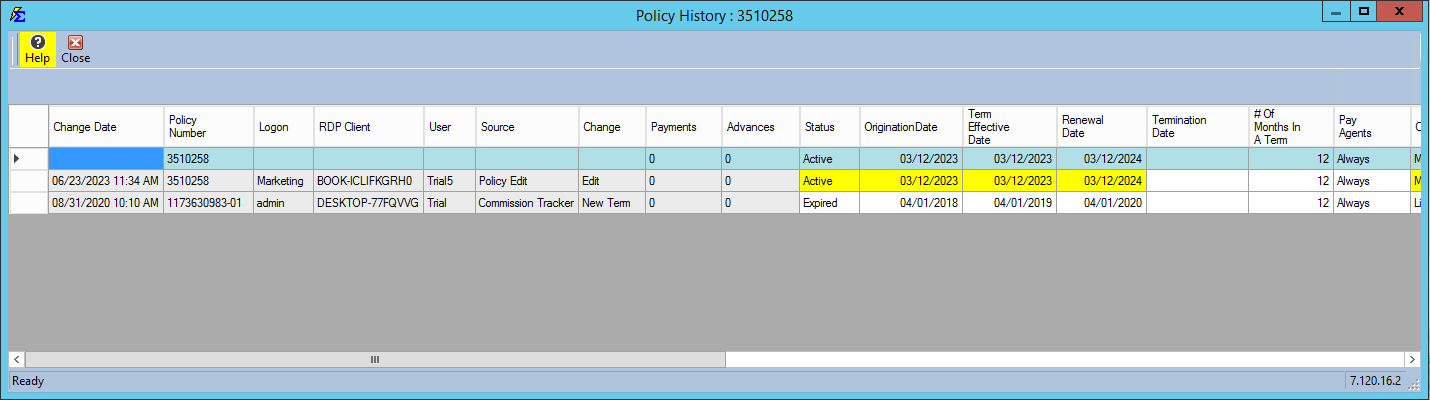Click '08/31/2020 10:10 AM' change date cell
The image size is (1430, 400).
pyautogui.click(x=107, y=202)
